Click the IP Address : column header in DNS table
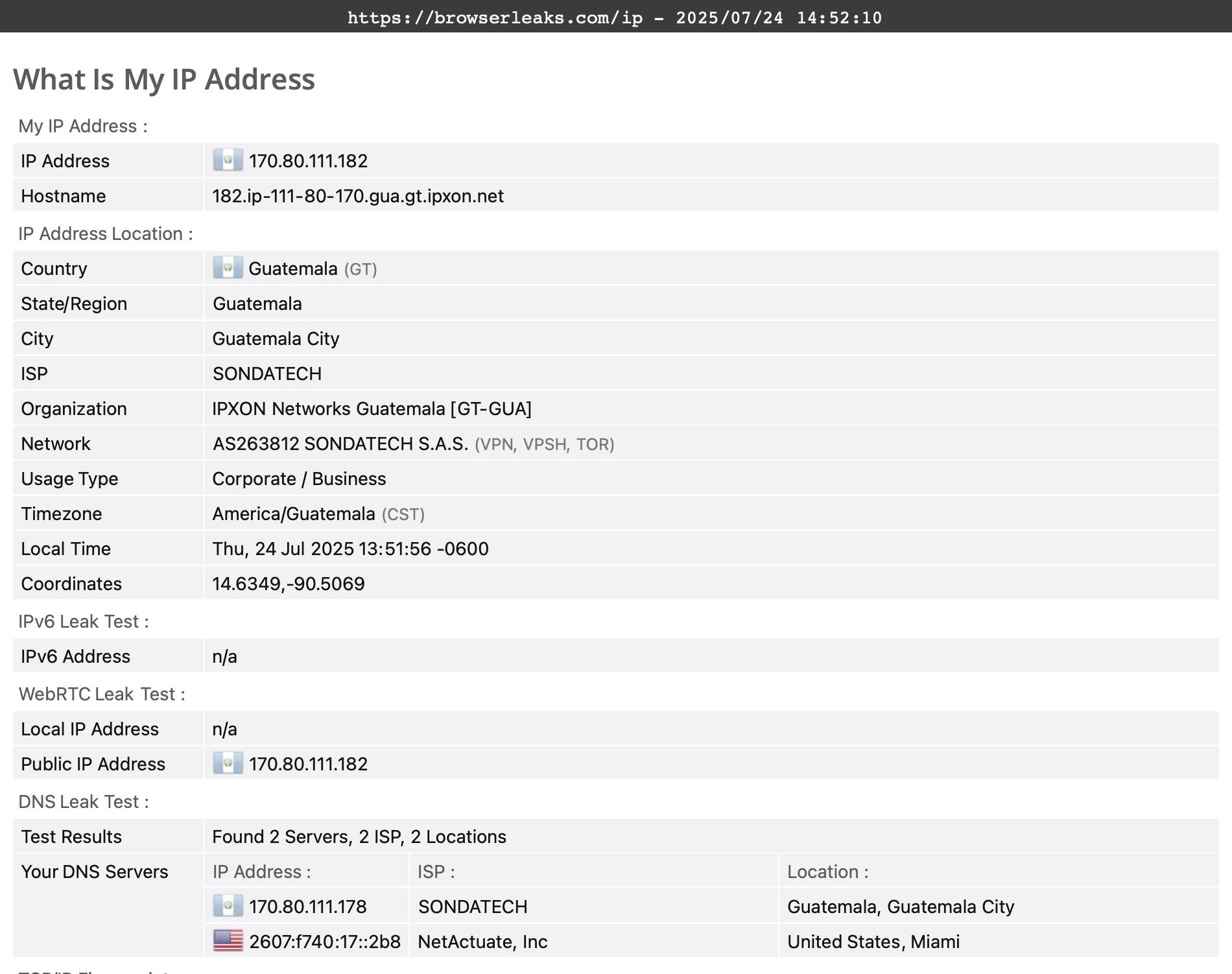This screenshot has width=1232, height=974. click(x=262, y=872)
